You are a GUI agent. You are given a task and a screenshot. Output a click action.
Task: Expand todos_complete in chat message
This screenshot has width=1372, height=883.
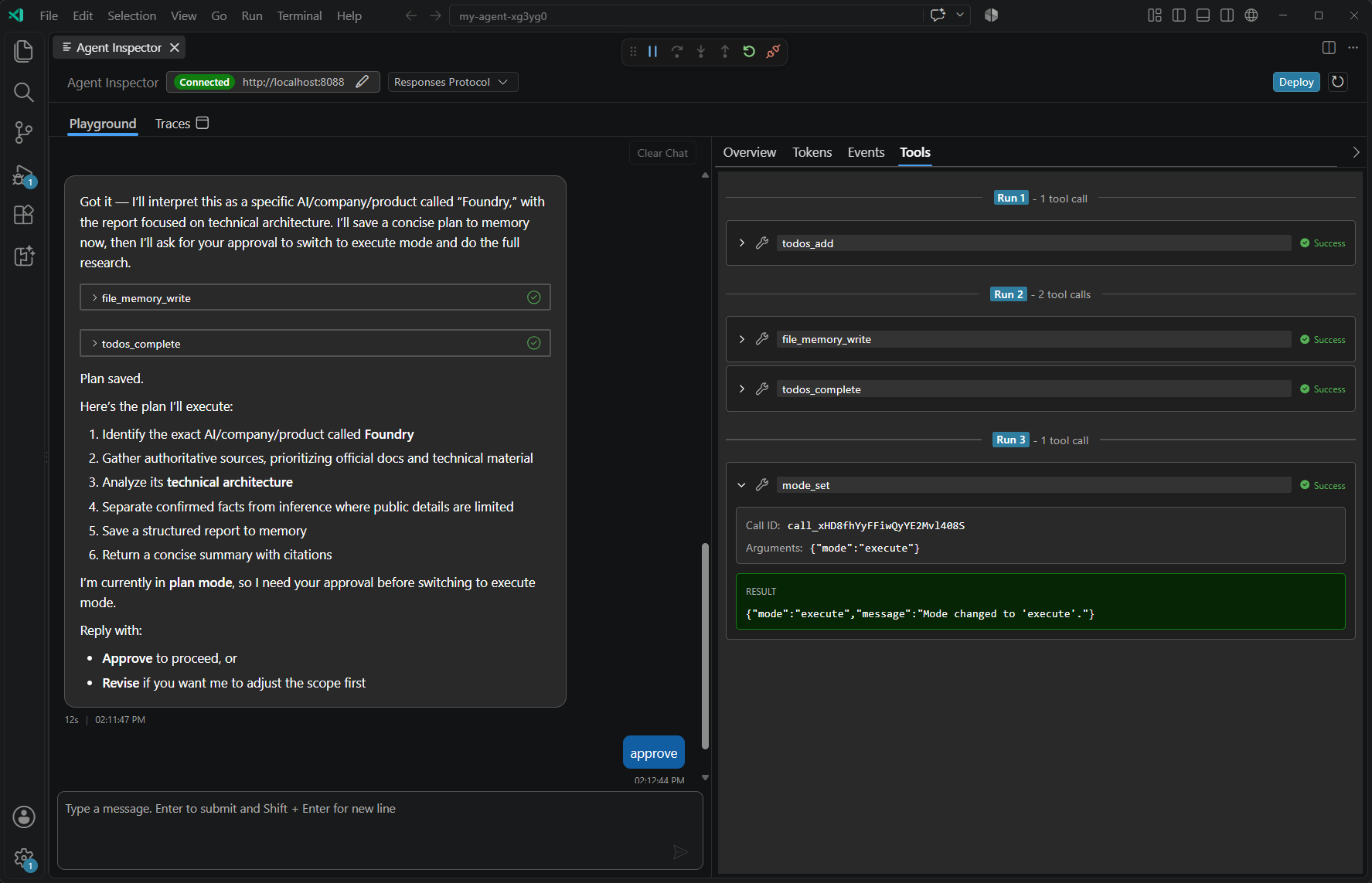click(x=315, y=343)
